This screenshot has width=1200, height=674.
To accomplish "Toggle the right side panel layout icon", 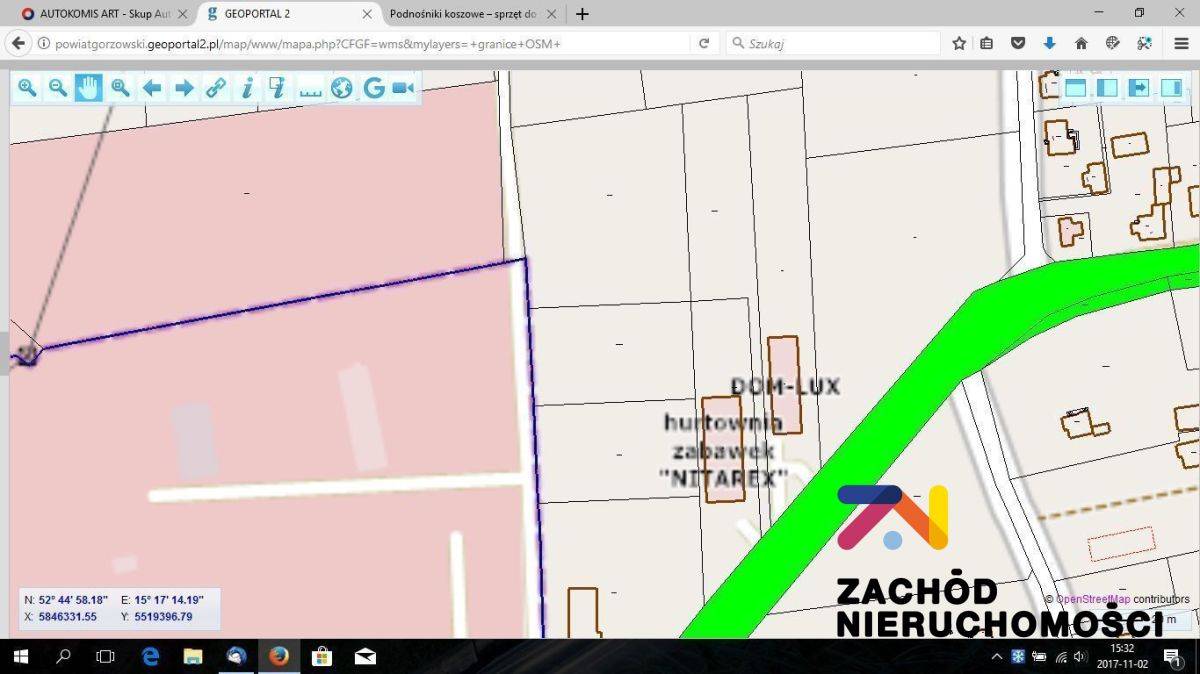I will tap(1171, 87).
